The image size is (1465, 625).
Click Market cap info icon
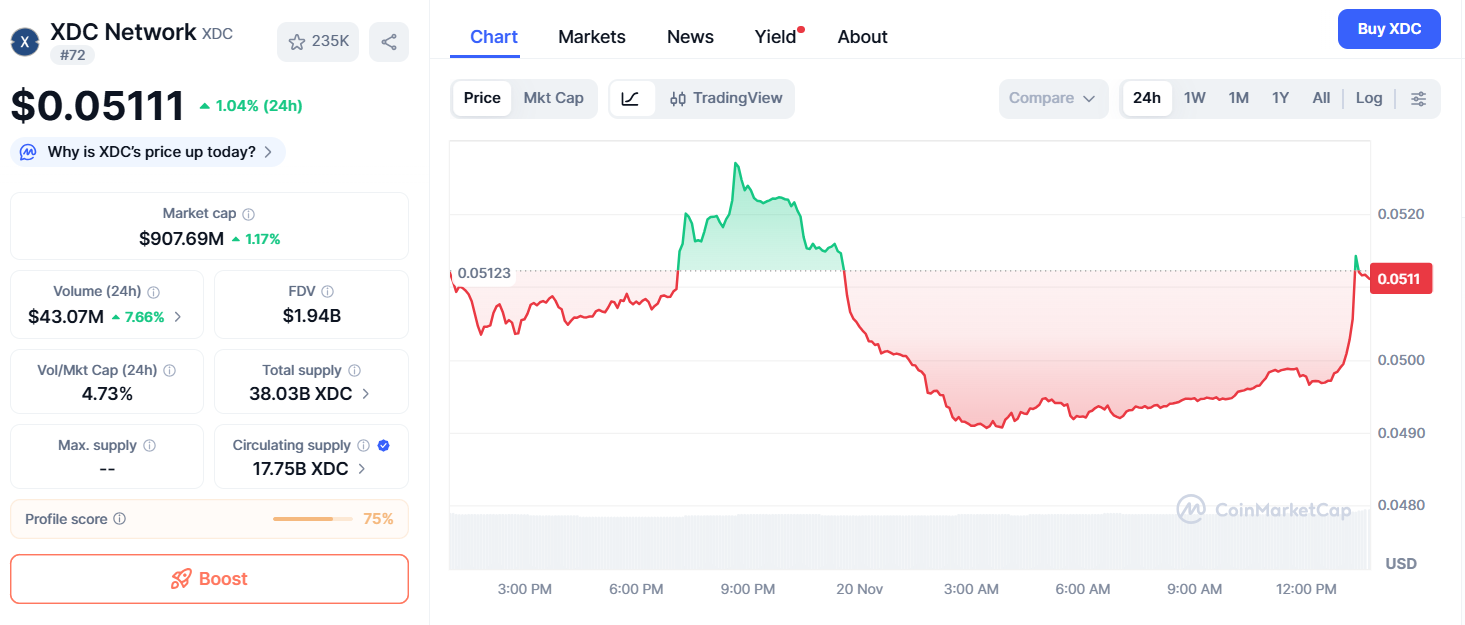[x=249, y=214]
